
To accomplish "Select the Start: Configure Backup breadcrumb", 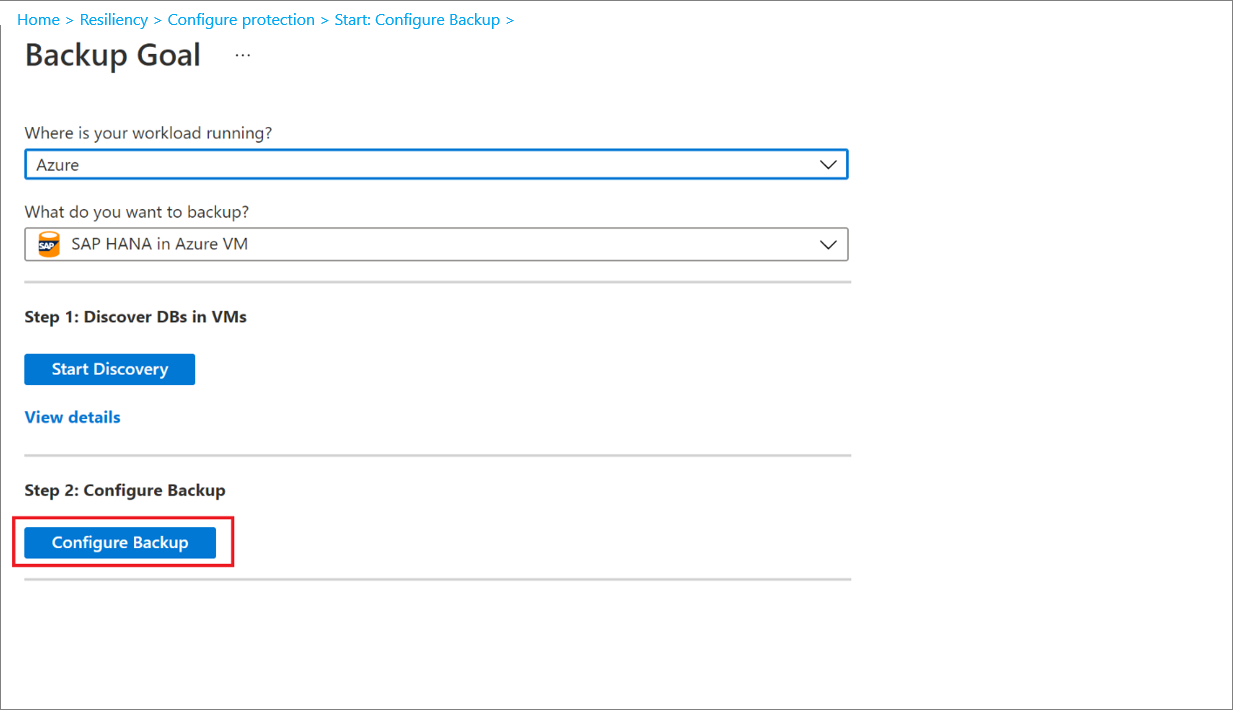I will 417,19.
